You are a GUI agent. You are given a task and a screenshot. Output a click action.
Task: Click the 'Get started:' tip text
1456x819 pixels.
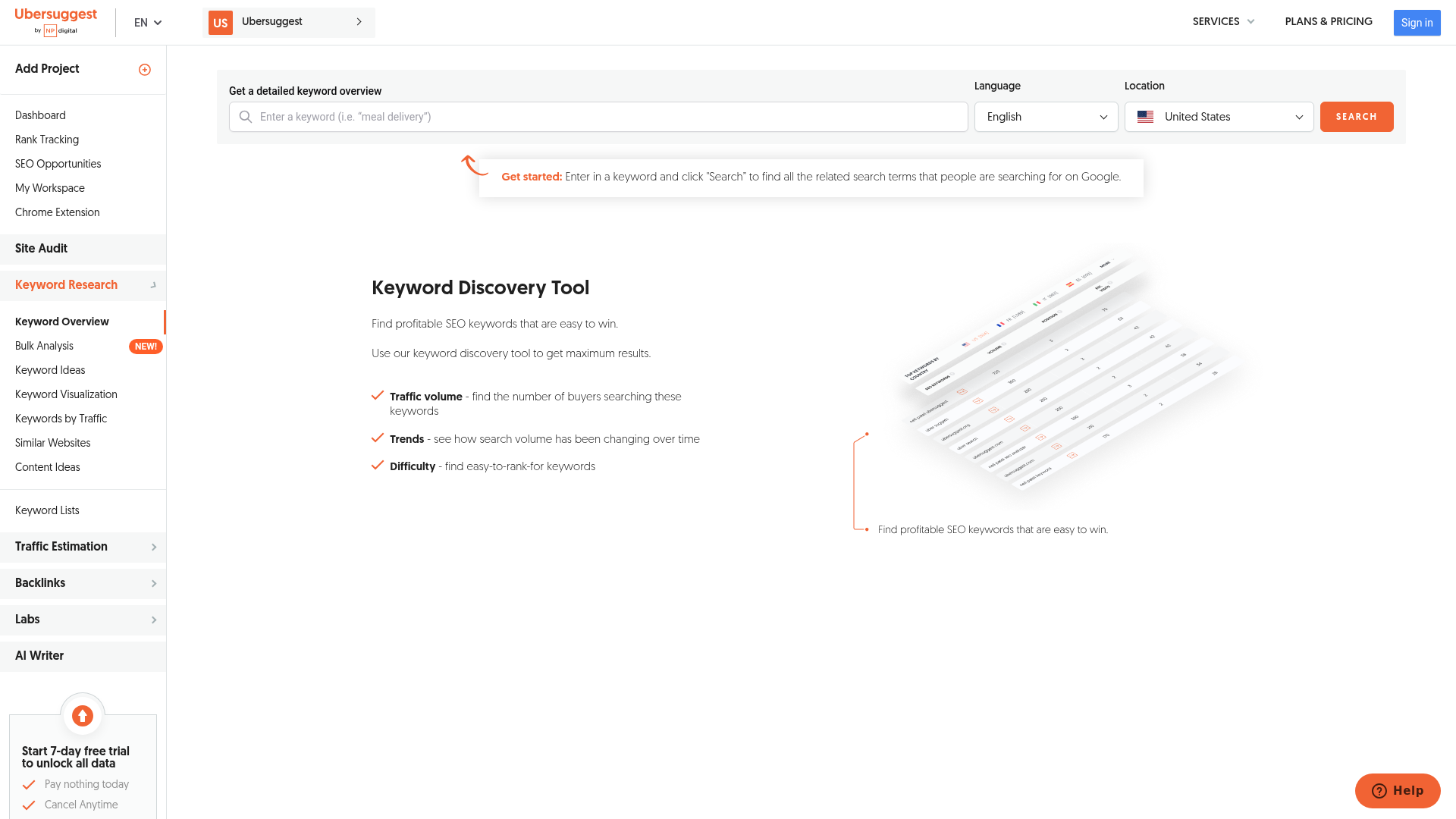click(x=532, y=177)
